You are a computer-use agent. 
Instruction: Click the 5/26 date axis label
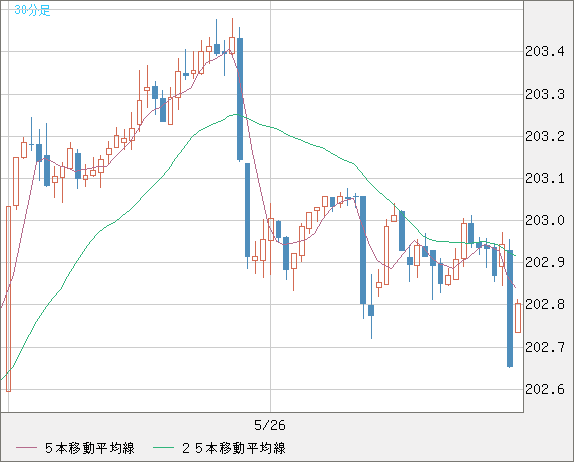coord(270,425)
